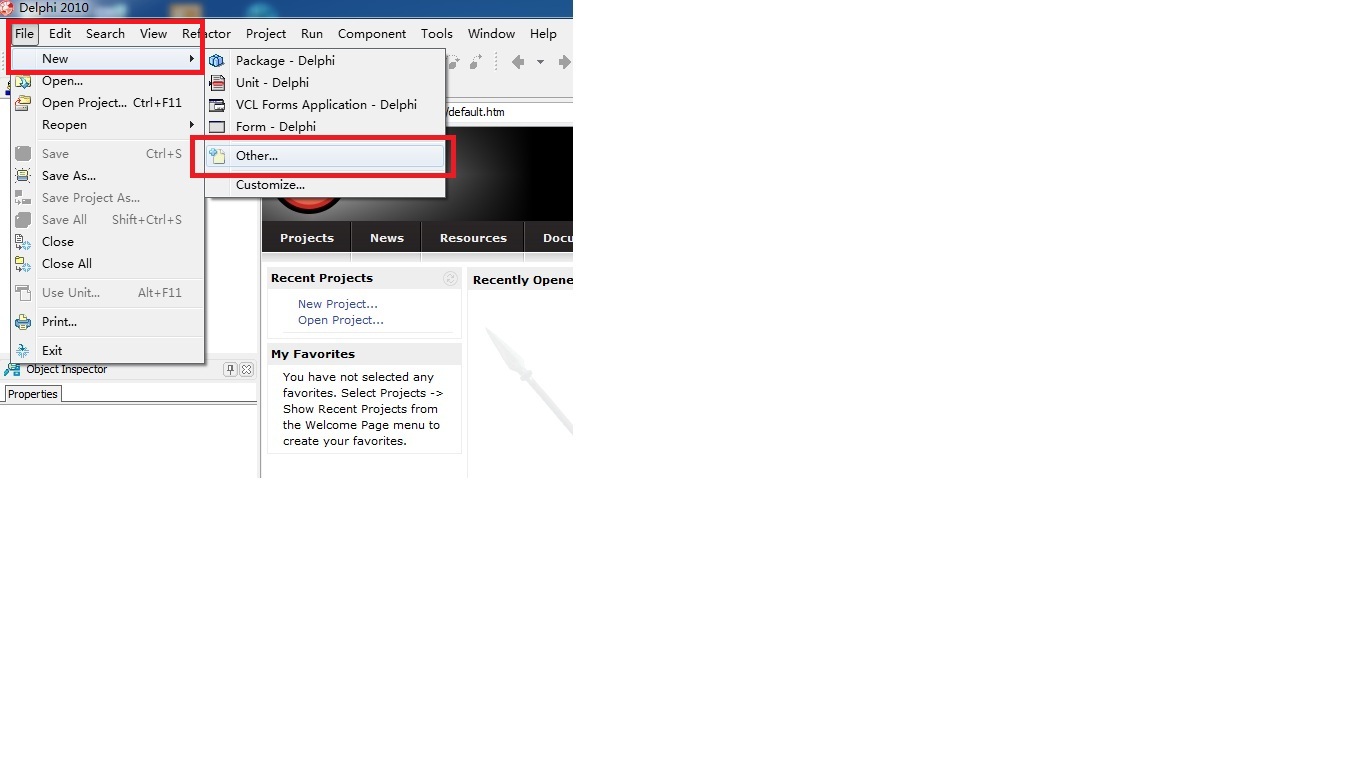Click the Open Project... link

click(341, 320)
